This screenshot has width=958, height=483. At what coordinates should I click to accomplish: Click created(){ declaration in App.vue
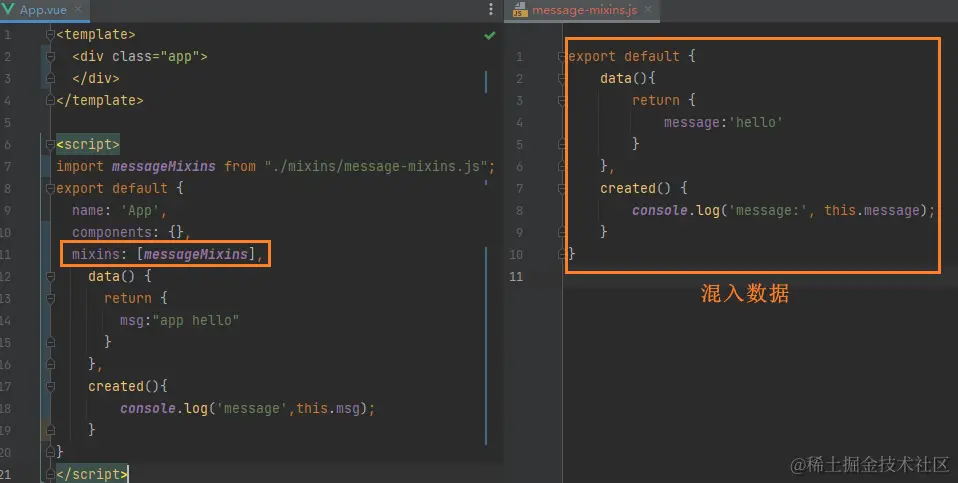point(128,387)
